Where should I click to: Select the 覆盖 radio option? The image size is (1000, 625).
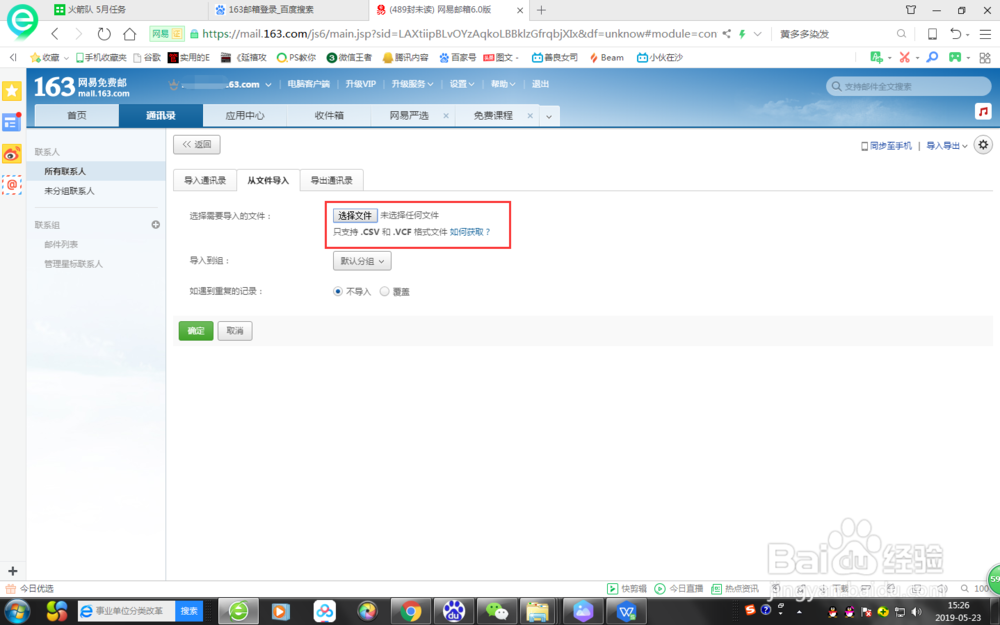384,292
